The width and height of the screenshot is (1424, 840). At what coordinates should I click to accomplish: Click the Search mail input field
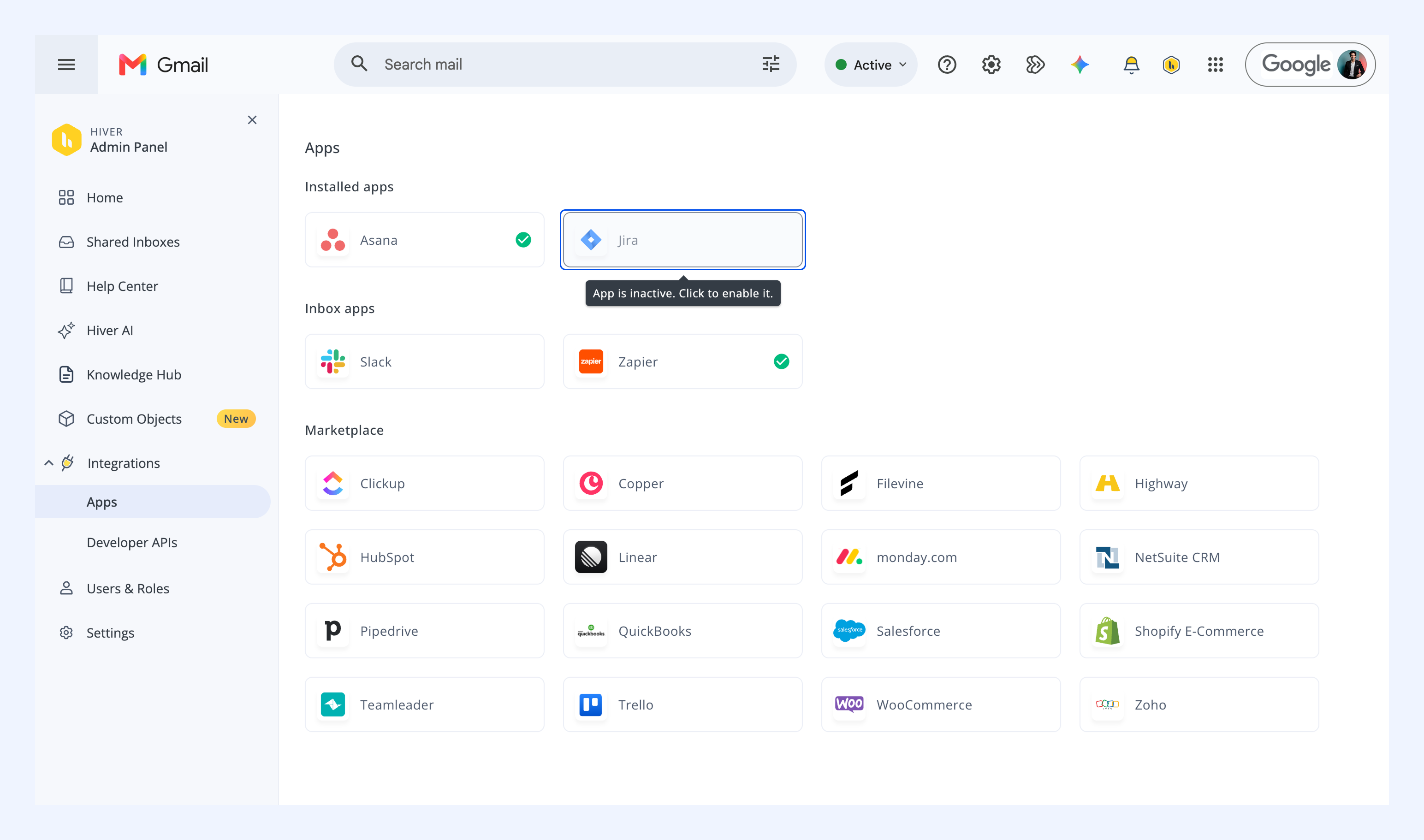(565, 65)
